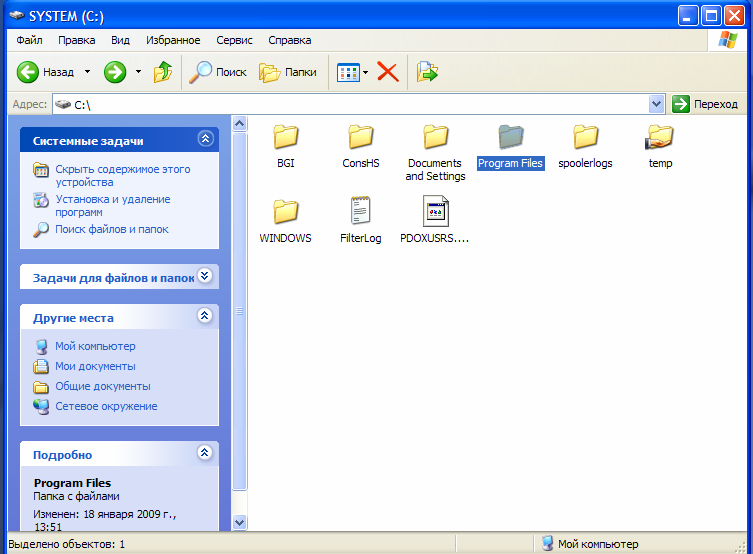This screenshot has height=554, width=753.
Task: Click the task pane scrollbar thumb
Action: click(x=240, y=312)
